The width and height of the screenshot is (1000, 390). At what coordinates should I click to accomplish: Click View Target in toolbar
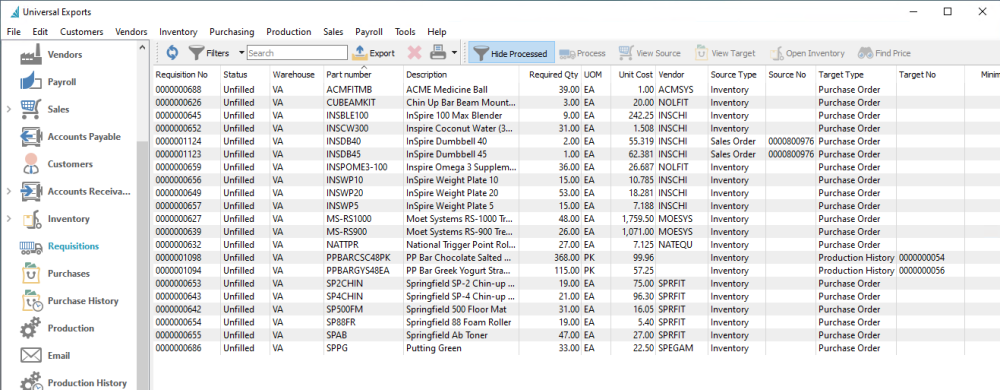coord(724,54)
